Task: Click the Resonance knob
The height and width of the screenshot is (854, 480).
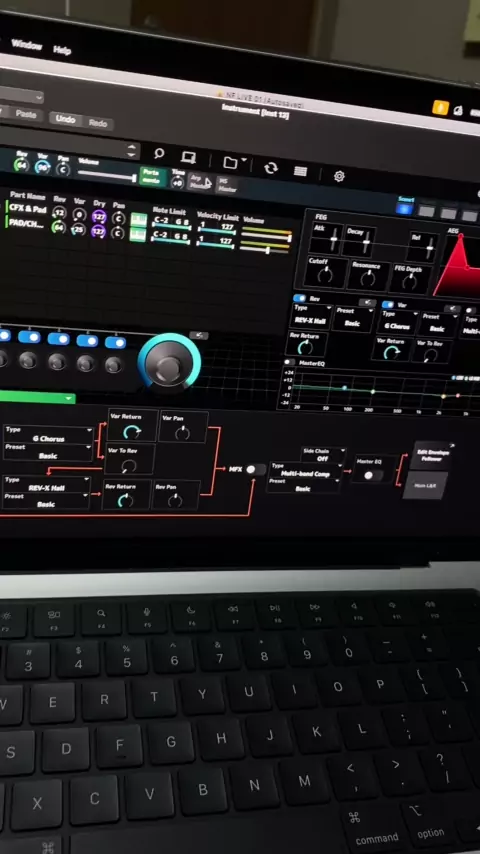Action: click(x=368, y=278)
